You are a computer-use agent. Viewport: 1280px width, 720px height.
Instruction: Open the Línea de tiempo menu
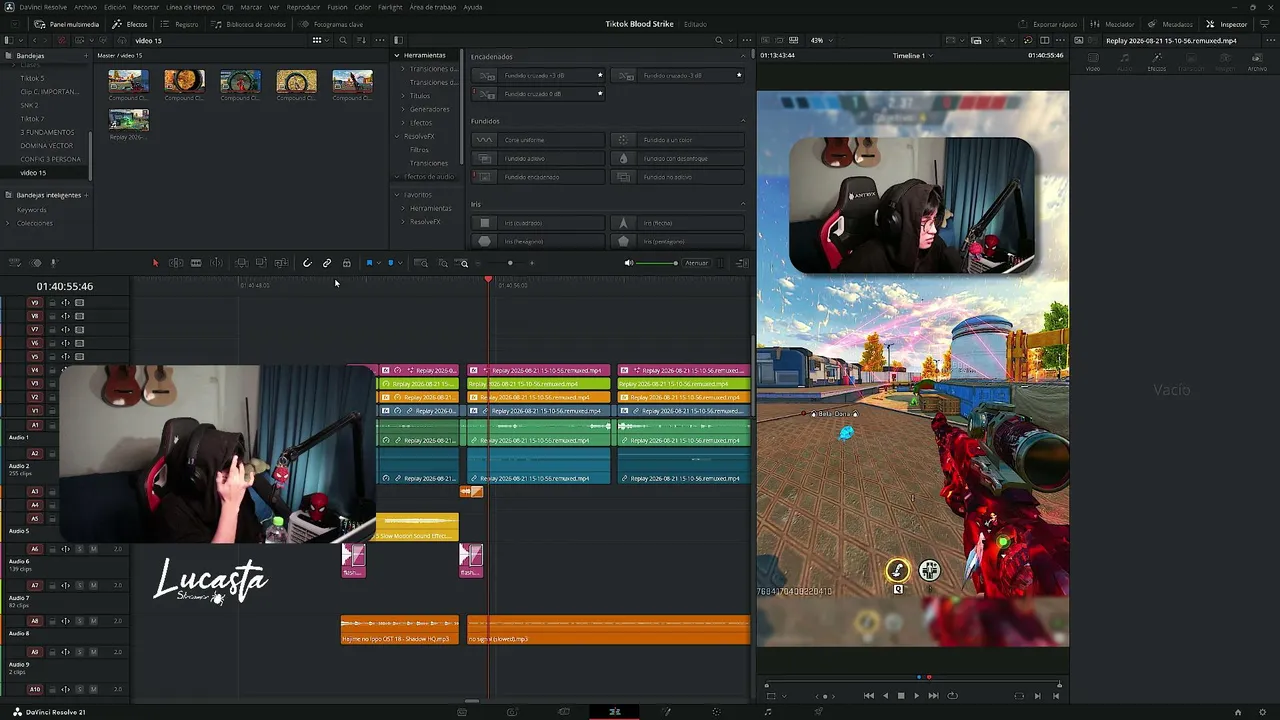coord(190,7)
